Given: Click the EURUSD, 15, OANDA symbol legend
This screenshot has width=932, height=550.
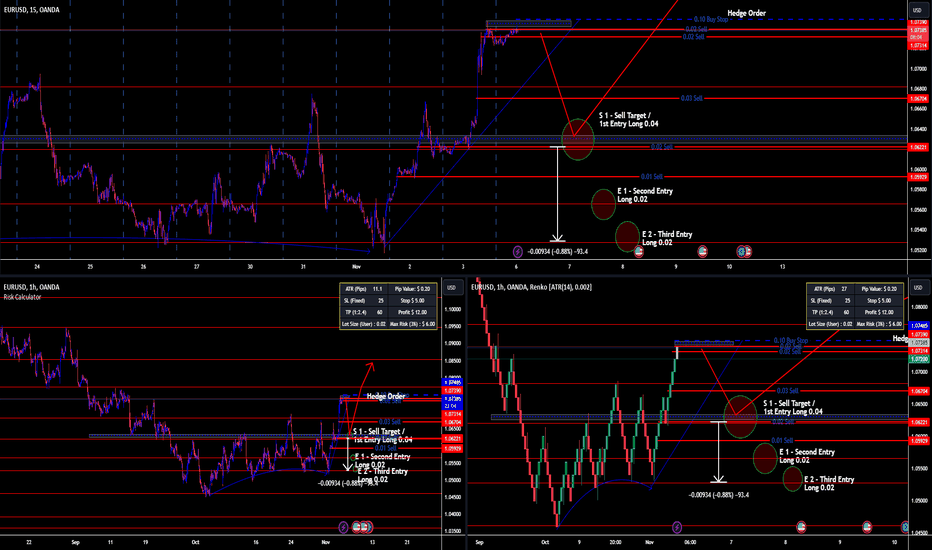Looking at the screenshot, I should 32,10.
